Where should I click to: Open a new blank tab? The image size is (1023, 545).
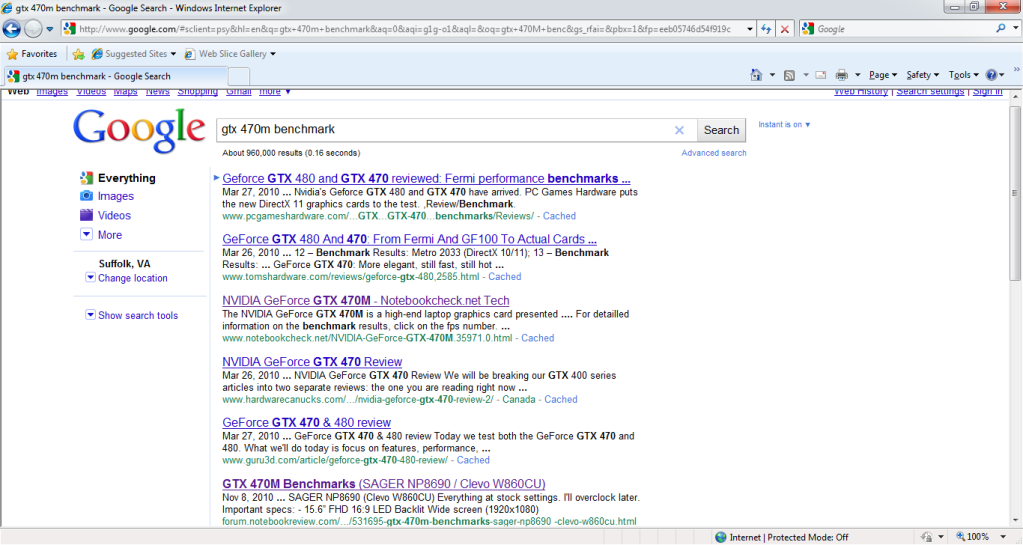pos(239,76)
